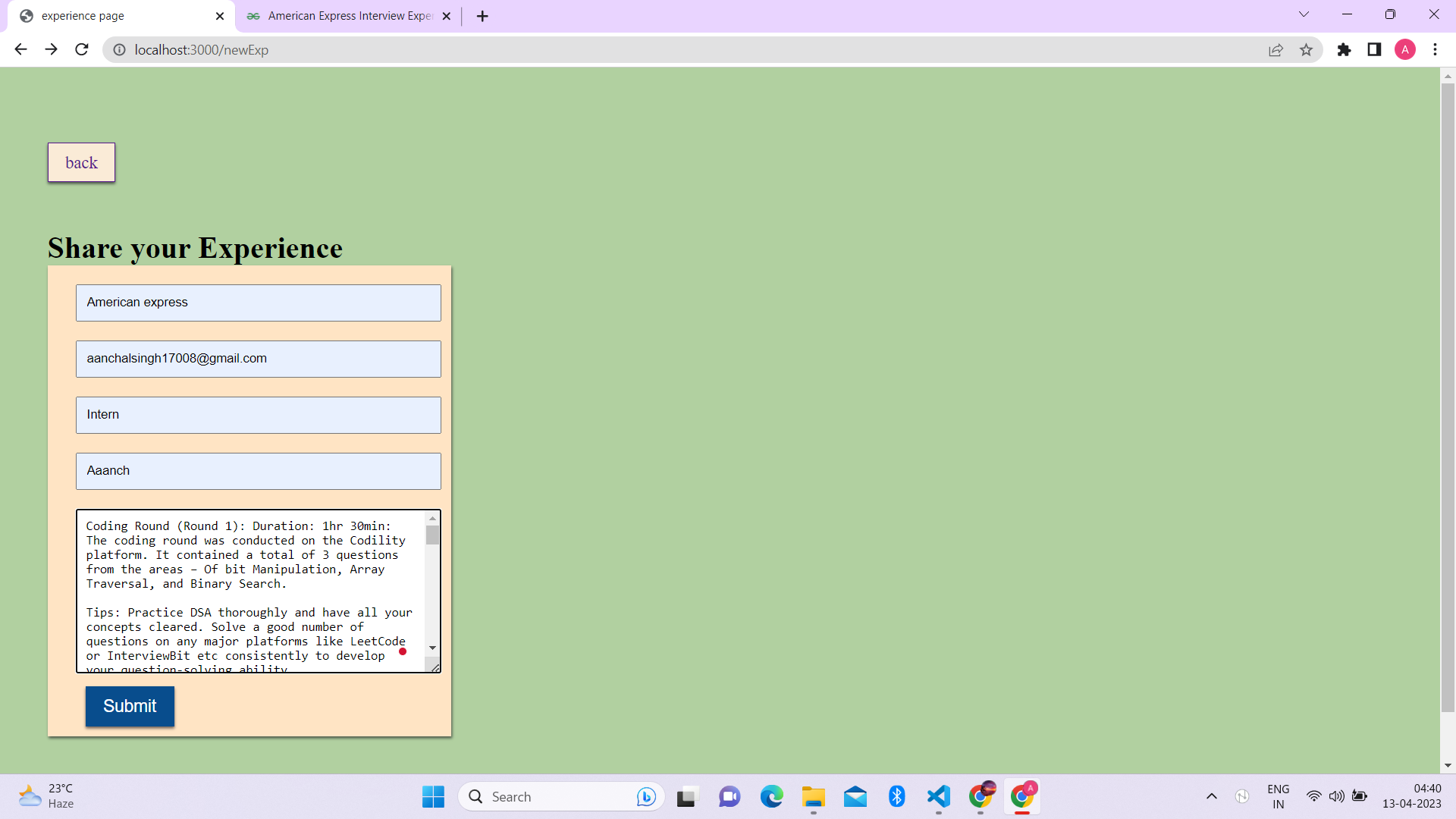View site information icon in address bar
Image resolution: width=1456 pixels, height=819 pixels.
coord(119,49)
